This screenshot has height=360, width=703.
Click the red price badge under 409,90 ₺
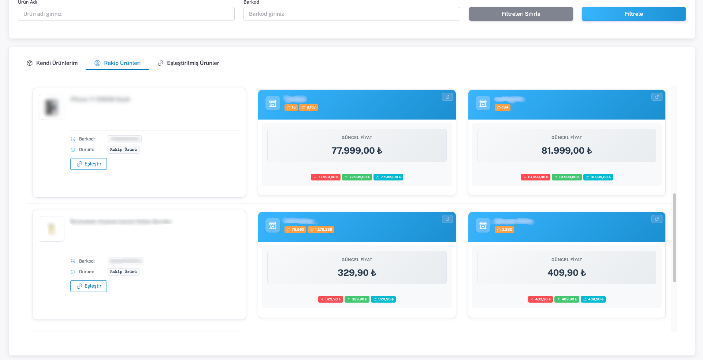click(x=540, y=299)
